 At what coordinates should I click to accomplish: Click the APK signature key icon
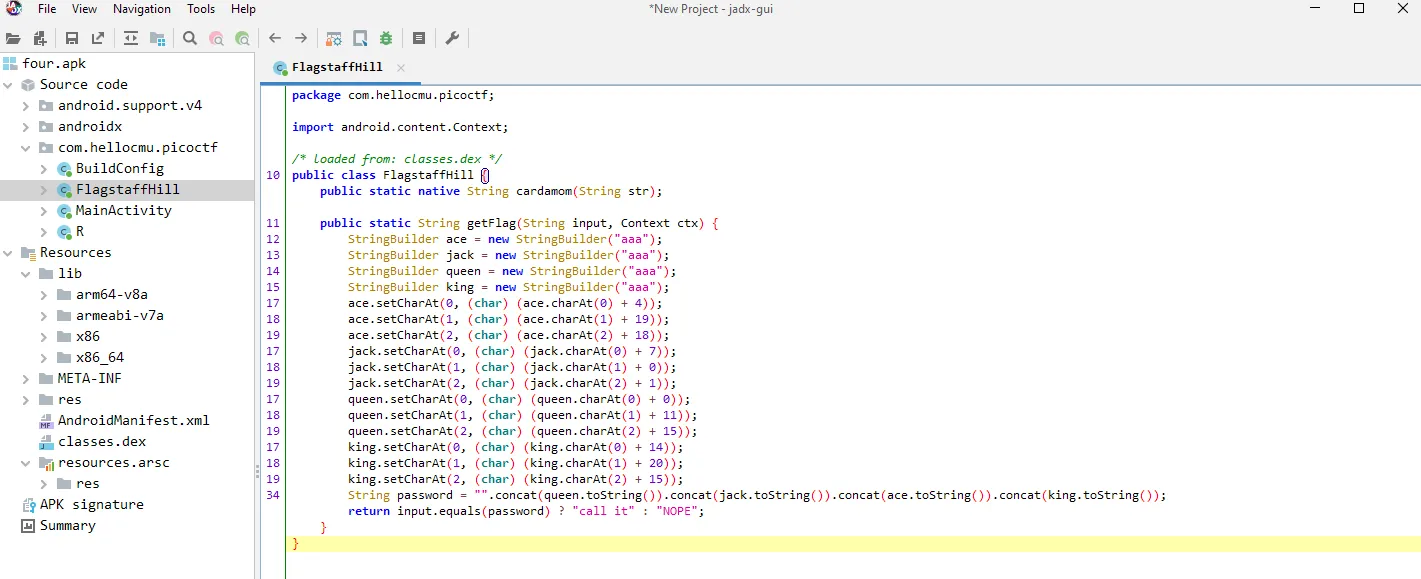pos(28,504)
